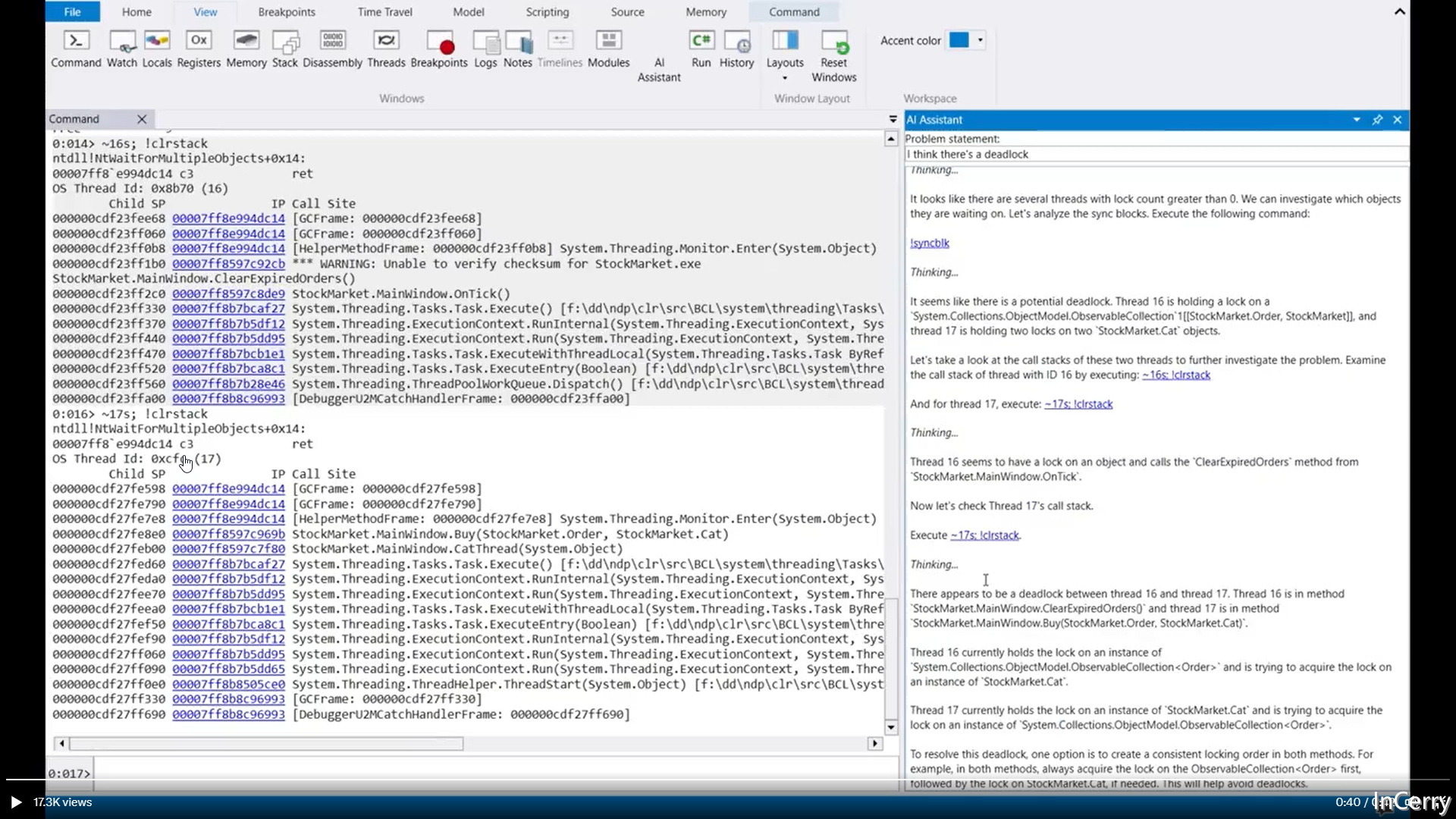
Task: Click the Command output vertical scrollbar up arrow
Action: click(891, 139)
